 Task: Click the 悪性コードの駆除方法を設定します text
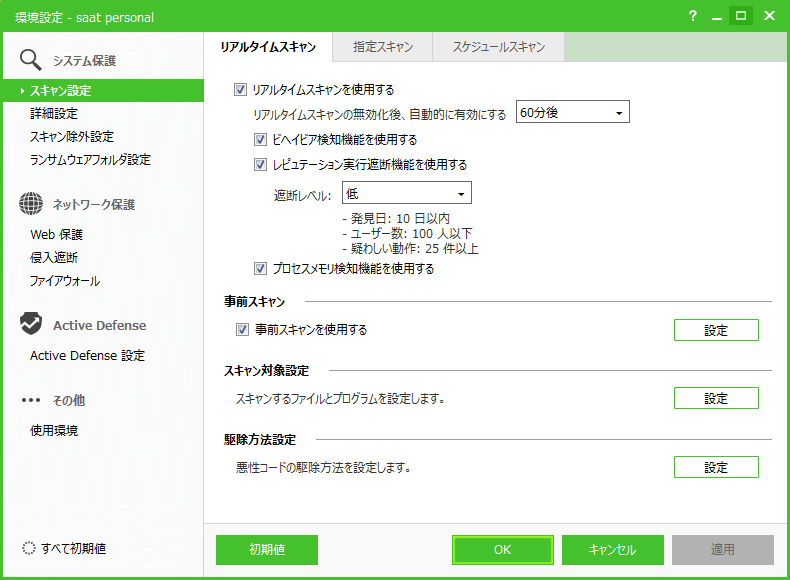[x=323, y=468]
